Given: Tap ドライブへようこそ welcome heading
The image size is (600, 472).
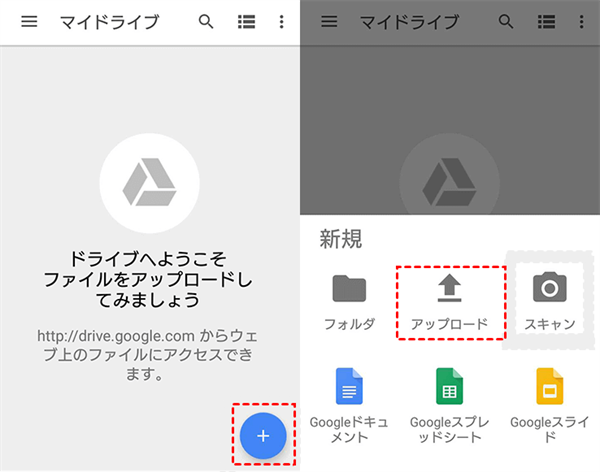Looking at the screenshot, I should [x=148, y=259].
